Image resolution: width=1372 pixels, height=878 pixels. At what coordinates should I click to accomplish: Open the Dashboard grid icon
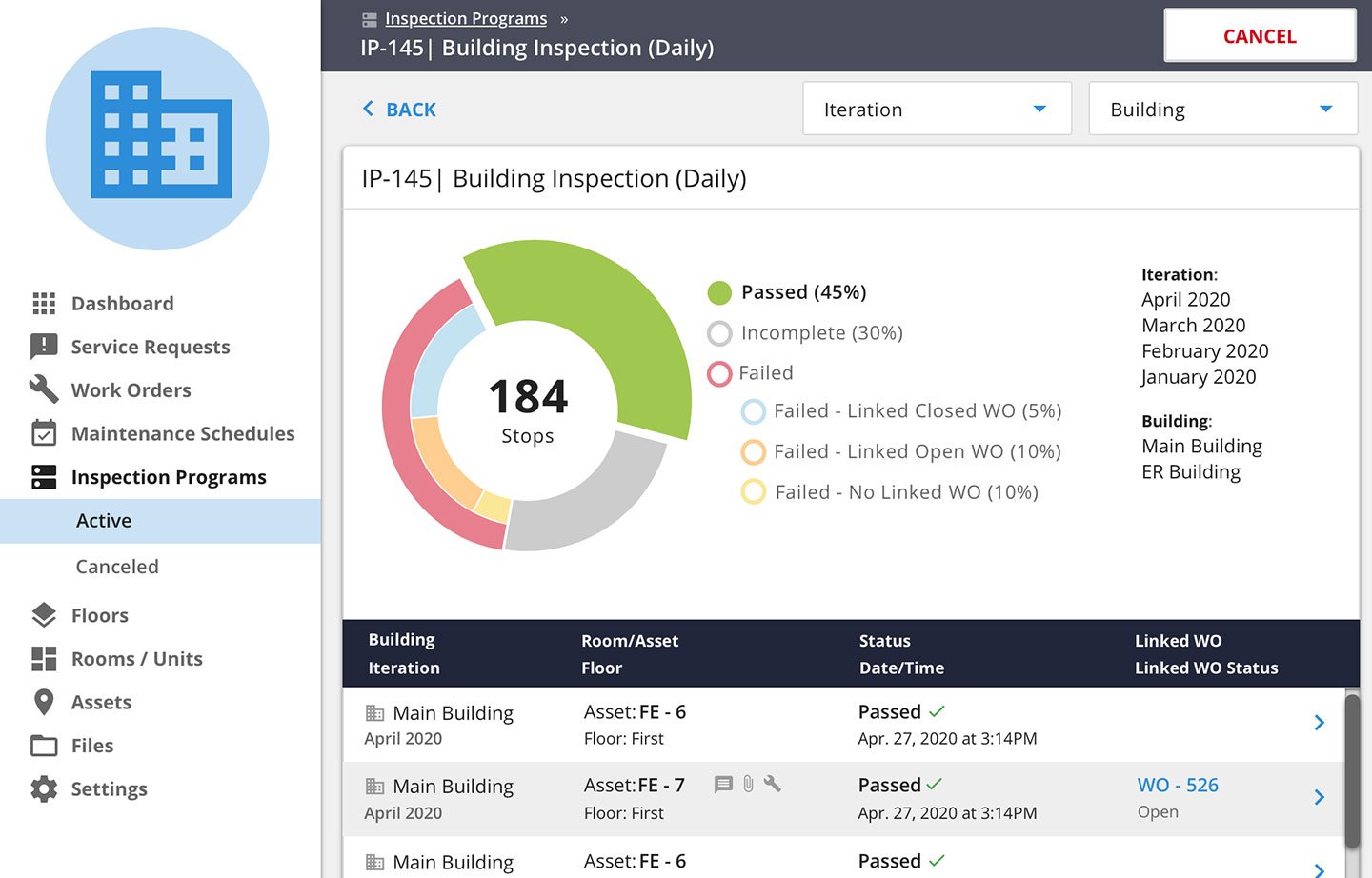(43, 303)
